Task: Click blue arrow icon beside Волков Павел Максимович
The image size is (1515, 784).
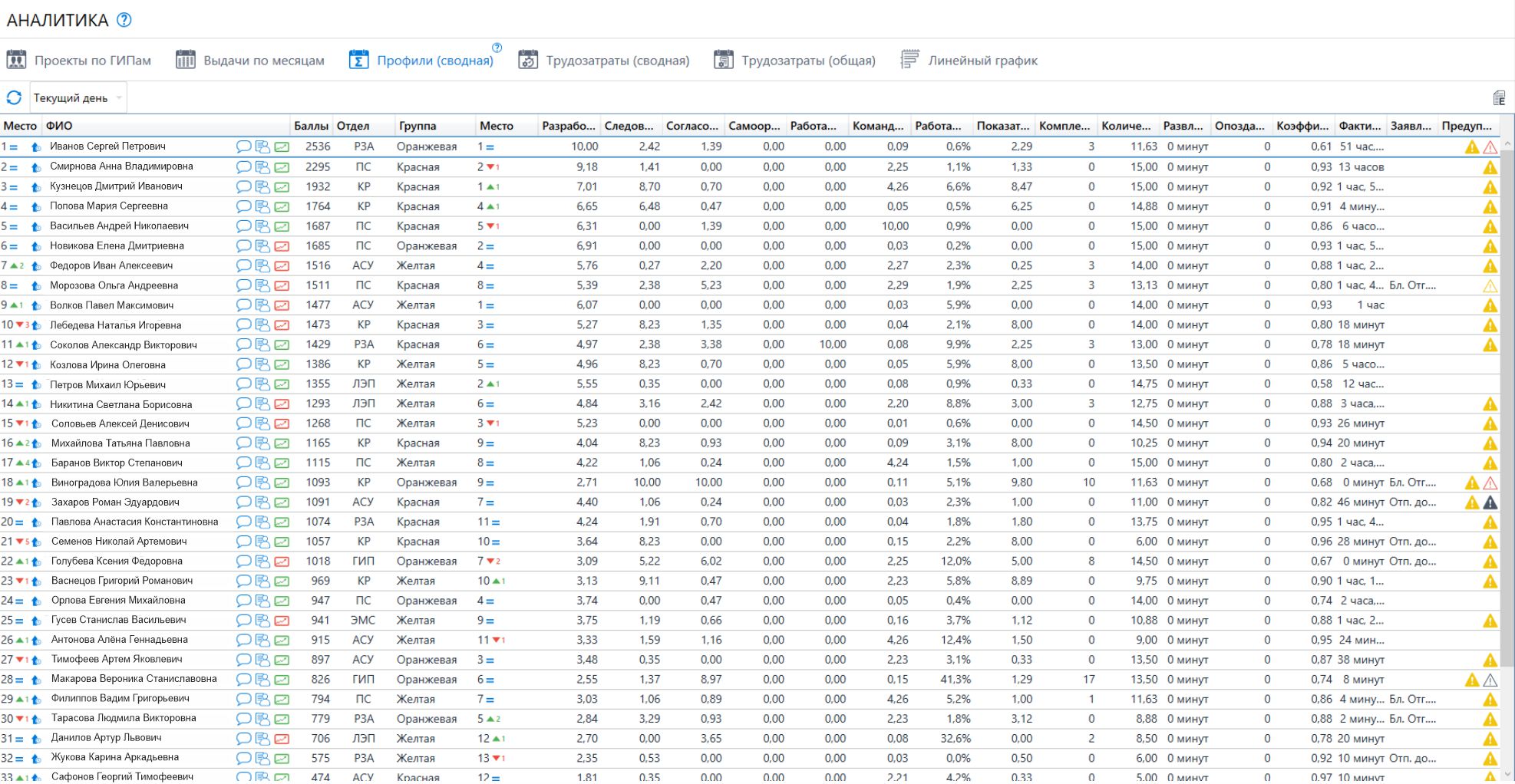Action: coord(35,305)
